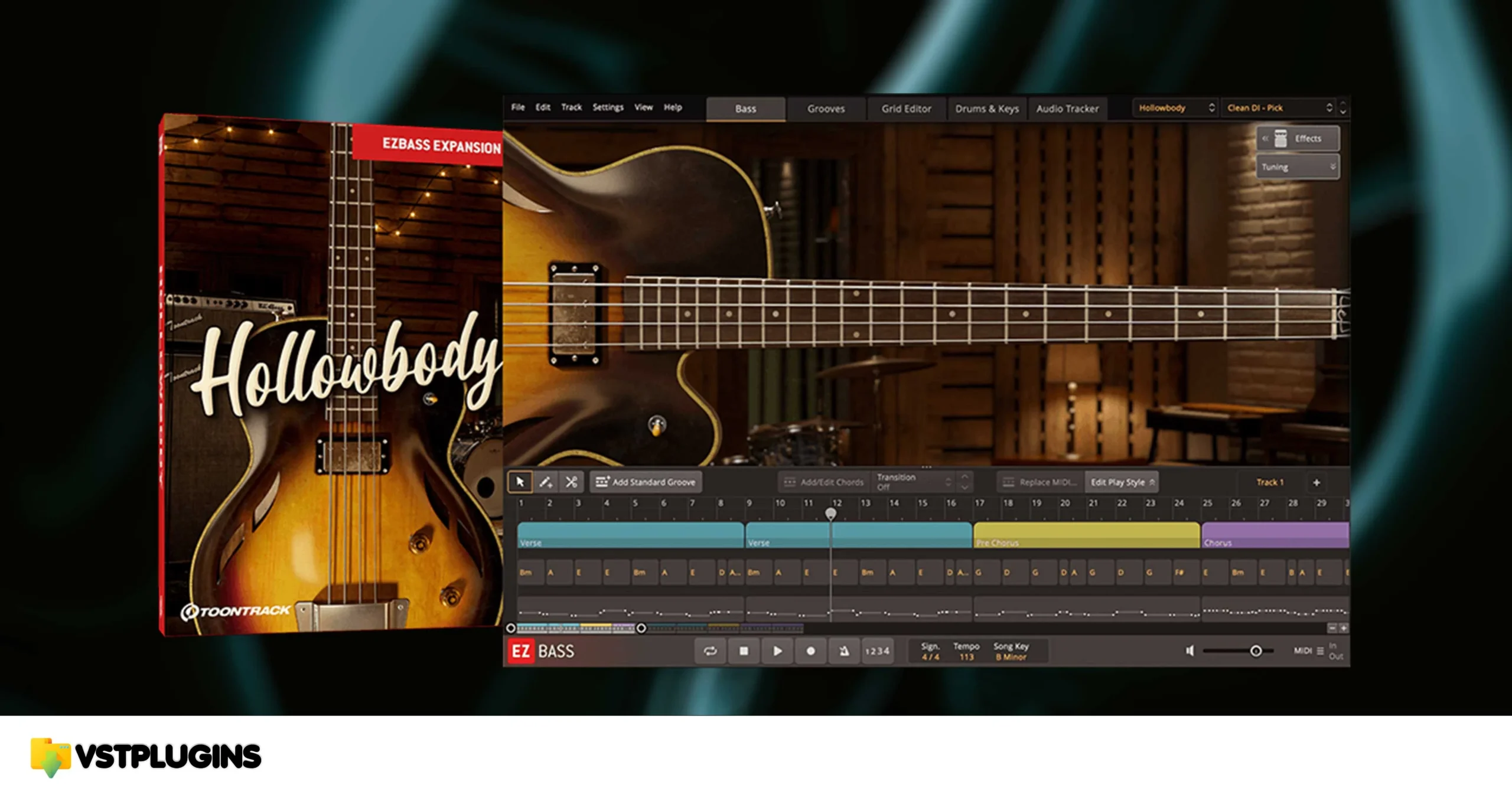Open the Settings menu

608,107
